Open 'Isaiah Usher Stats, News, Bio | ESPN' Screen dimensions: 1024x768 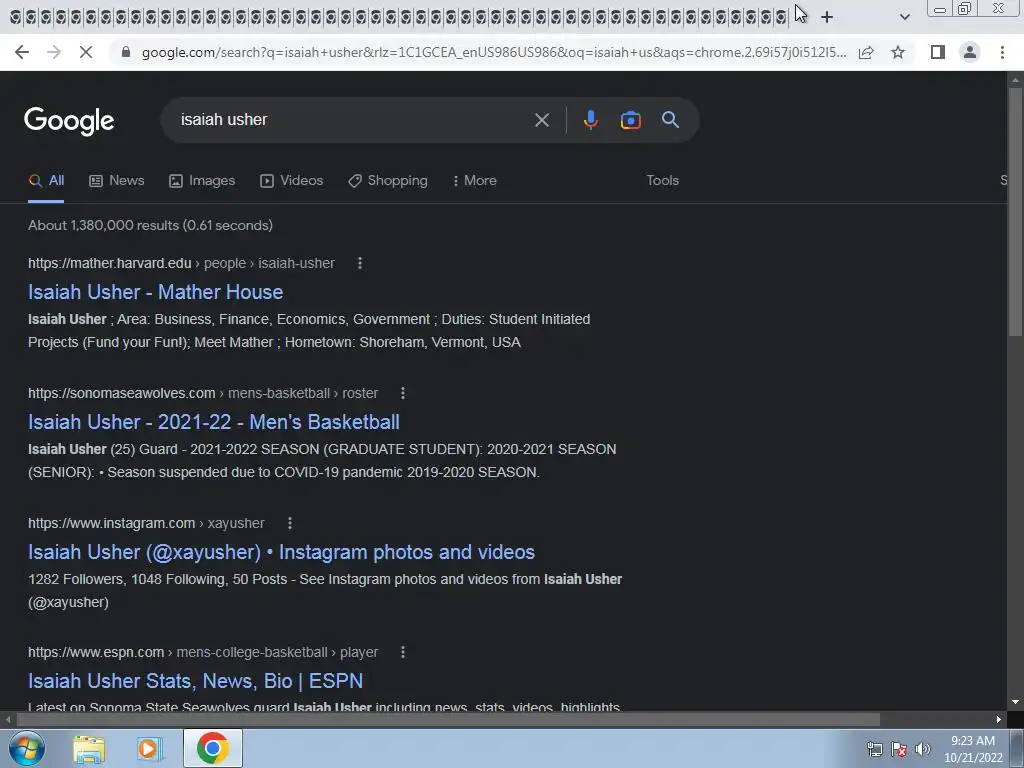(195, 680)
